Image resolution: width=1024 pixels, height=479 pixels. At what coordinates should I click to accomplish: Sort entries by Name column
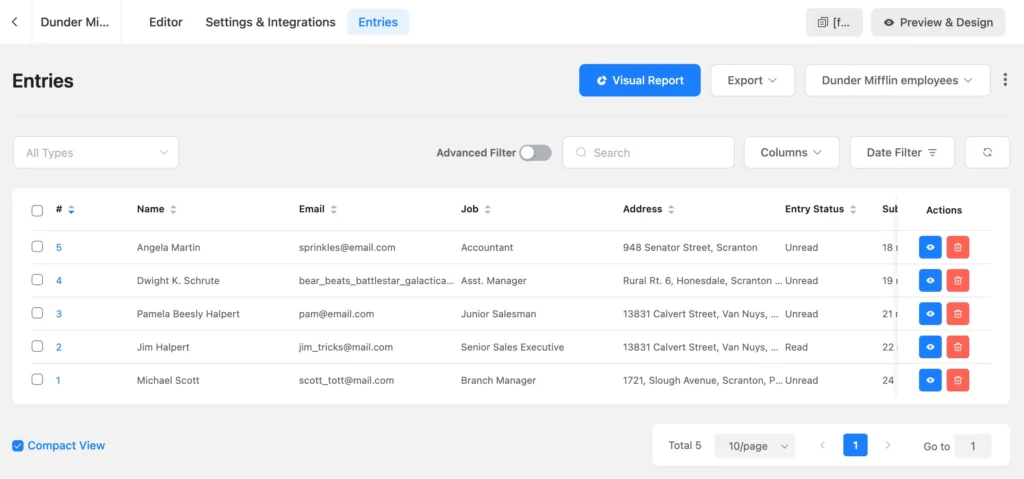pyautogui.click(x=173, y=210)
